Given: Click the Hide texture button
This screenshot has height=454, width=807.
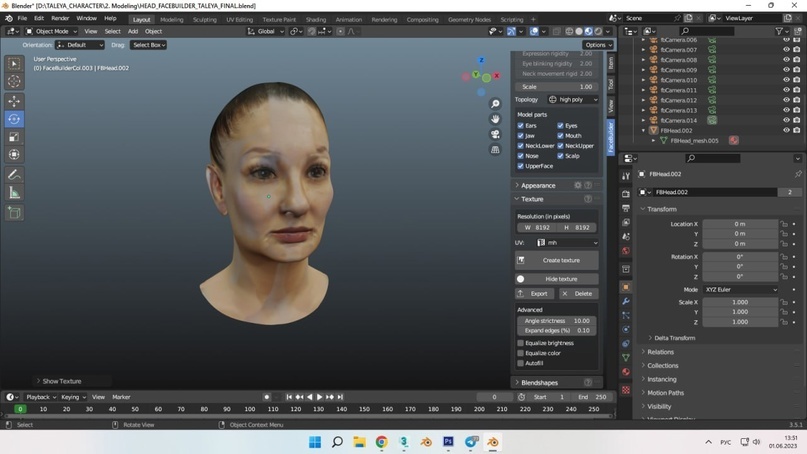Looking at the screenshot, I should pos(556,279).
